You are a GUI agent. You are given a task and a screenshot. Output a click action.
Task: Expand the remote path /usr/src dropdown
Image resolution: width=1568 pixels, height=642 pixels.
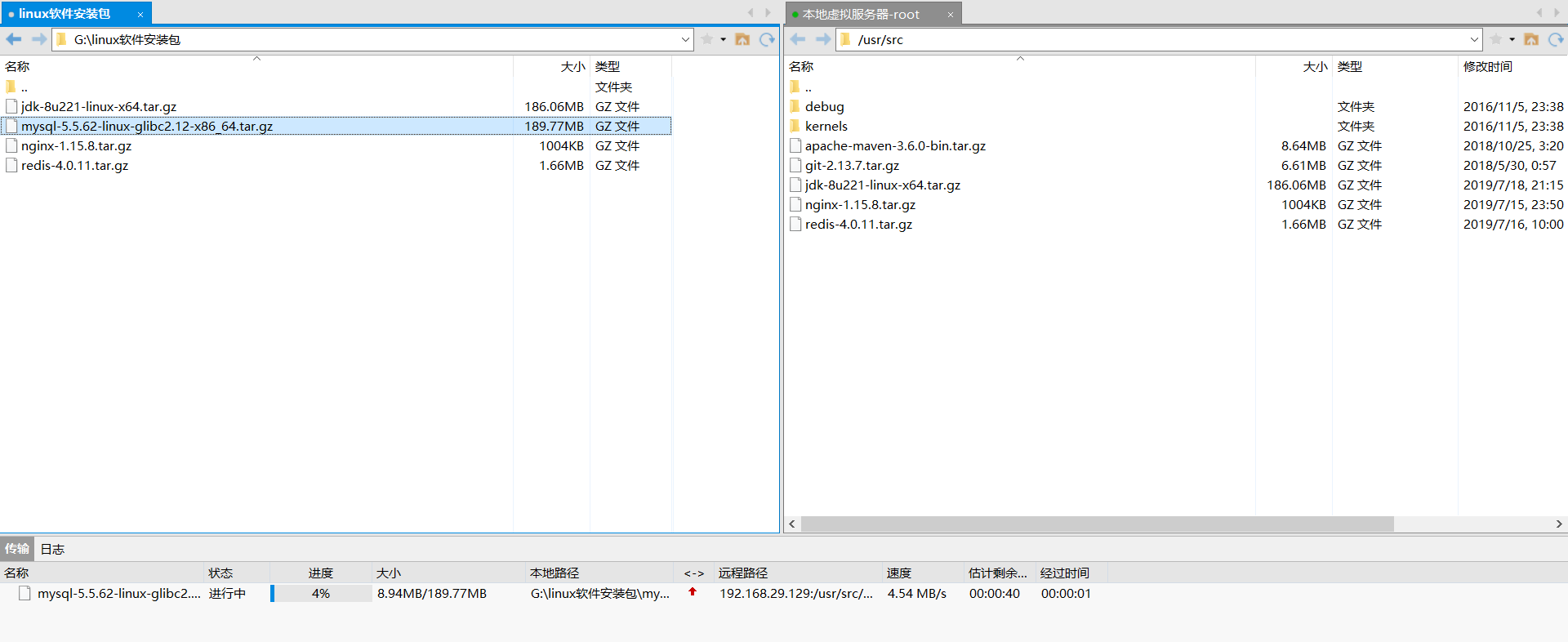coord(1474,39)
